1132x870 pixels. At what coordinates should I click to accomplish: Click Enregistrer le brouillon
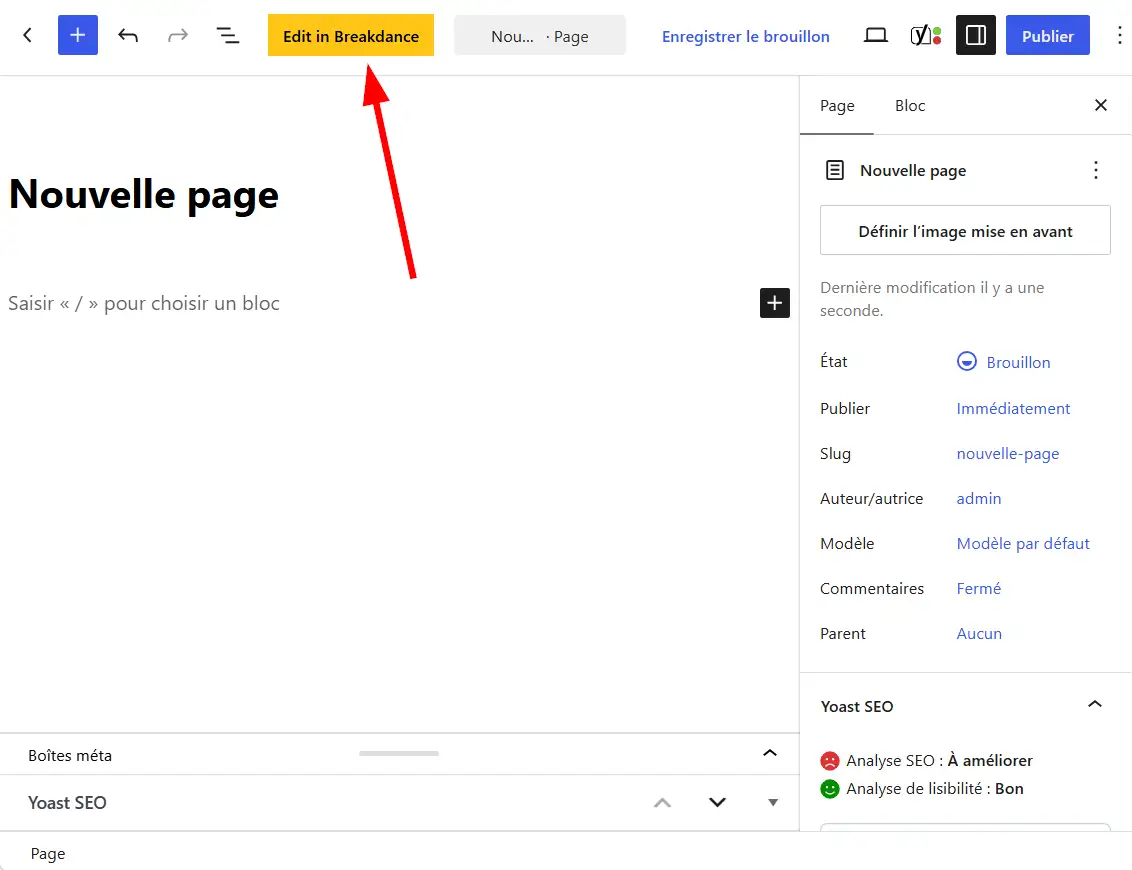coord(745,36)
